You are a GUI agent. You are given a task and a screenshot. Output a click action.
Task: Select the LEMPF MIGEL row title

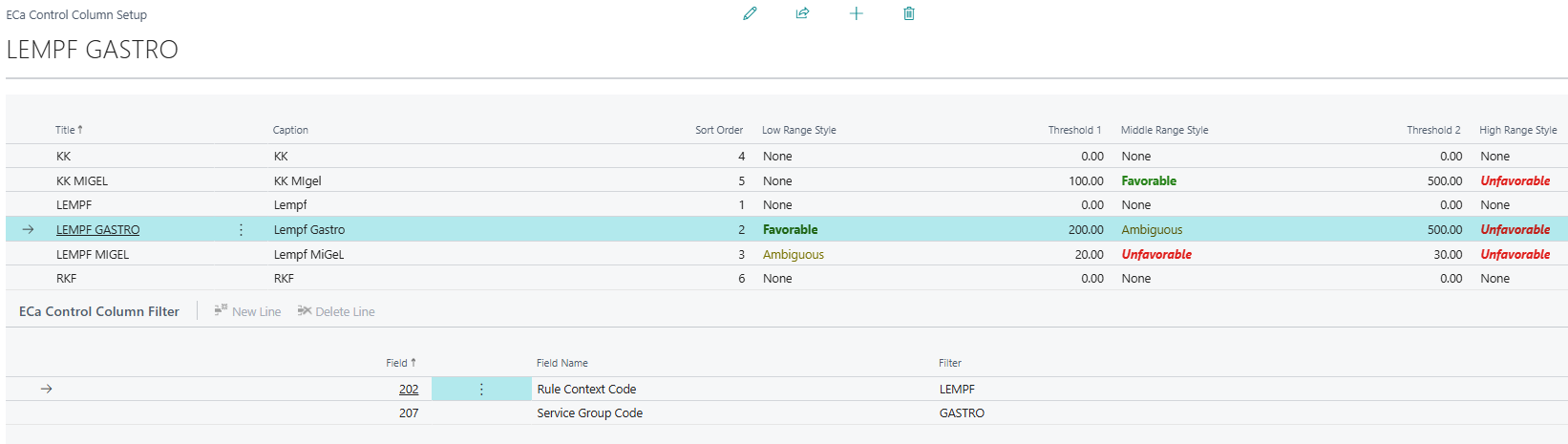93,255
